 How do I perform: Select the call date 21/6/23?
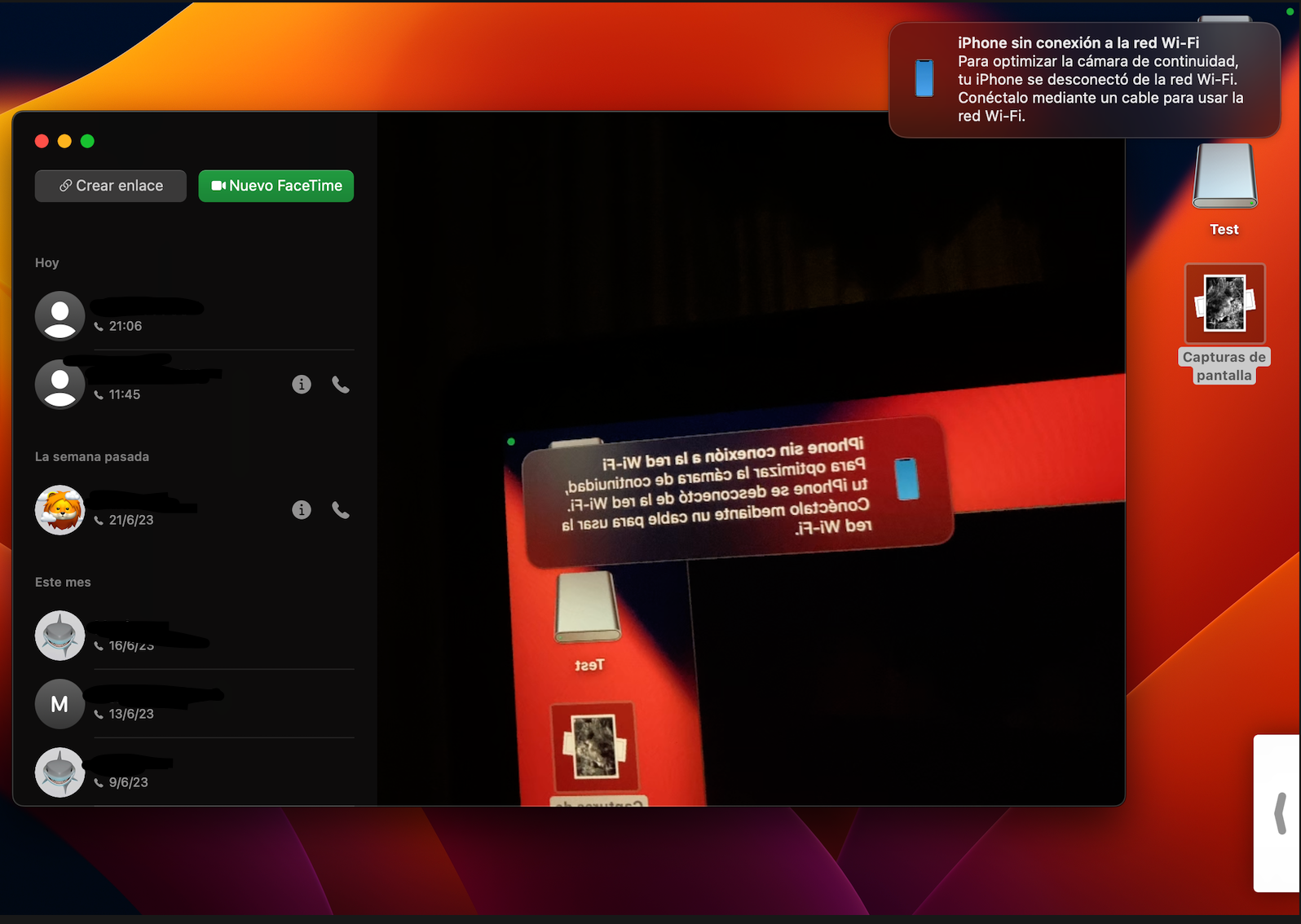pyautogui.click(x=131, y=520)
